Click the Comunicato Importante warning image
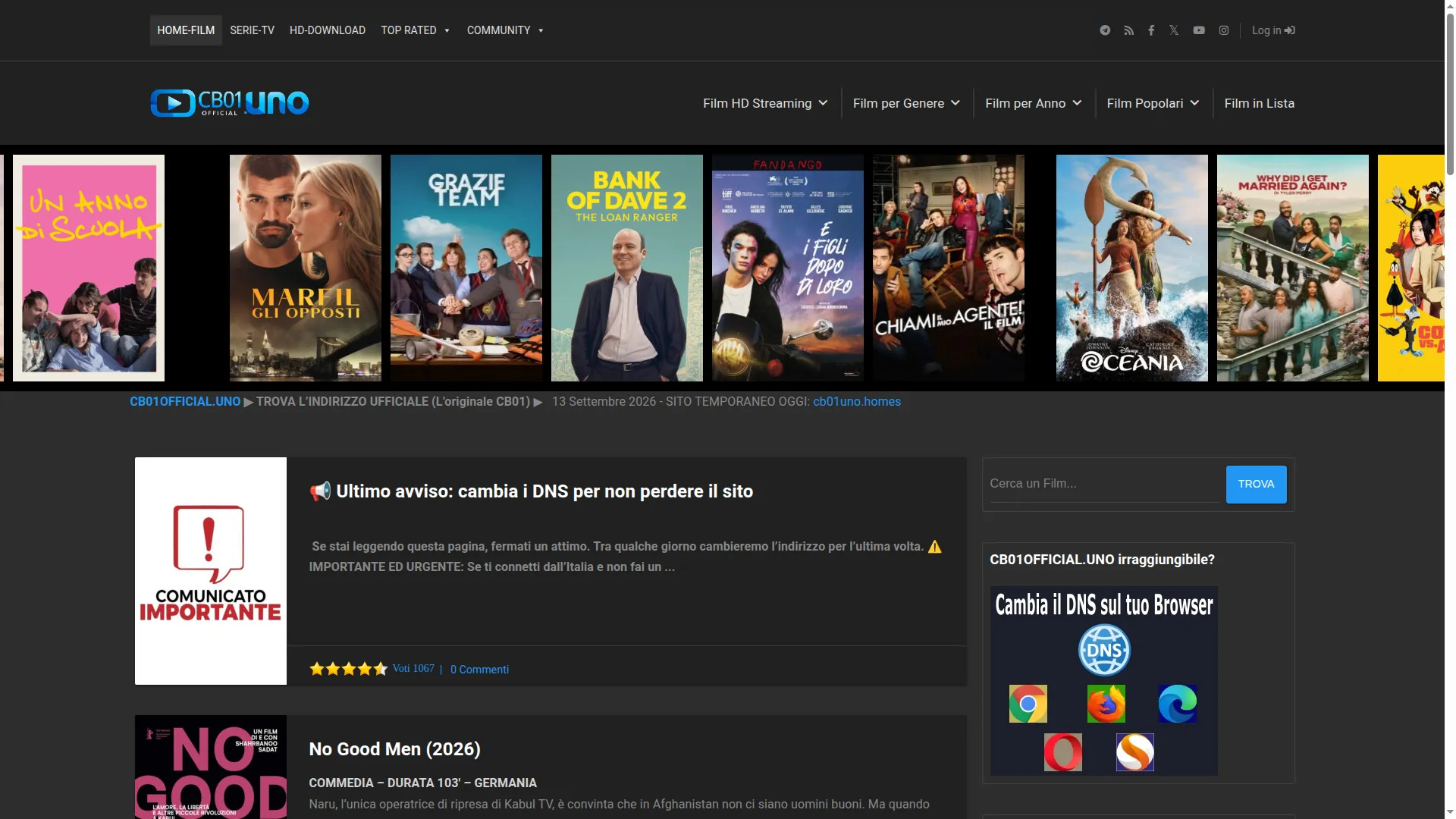 (x=211, y=571)
